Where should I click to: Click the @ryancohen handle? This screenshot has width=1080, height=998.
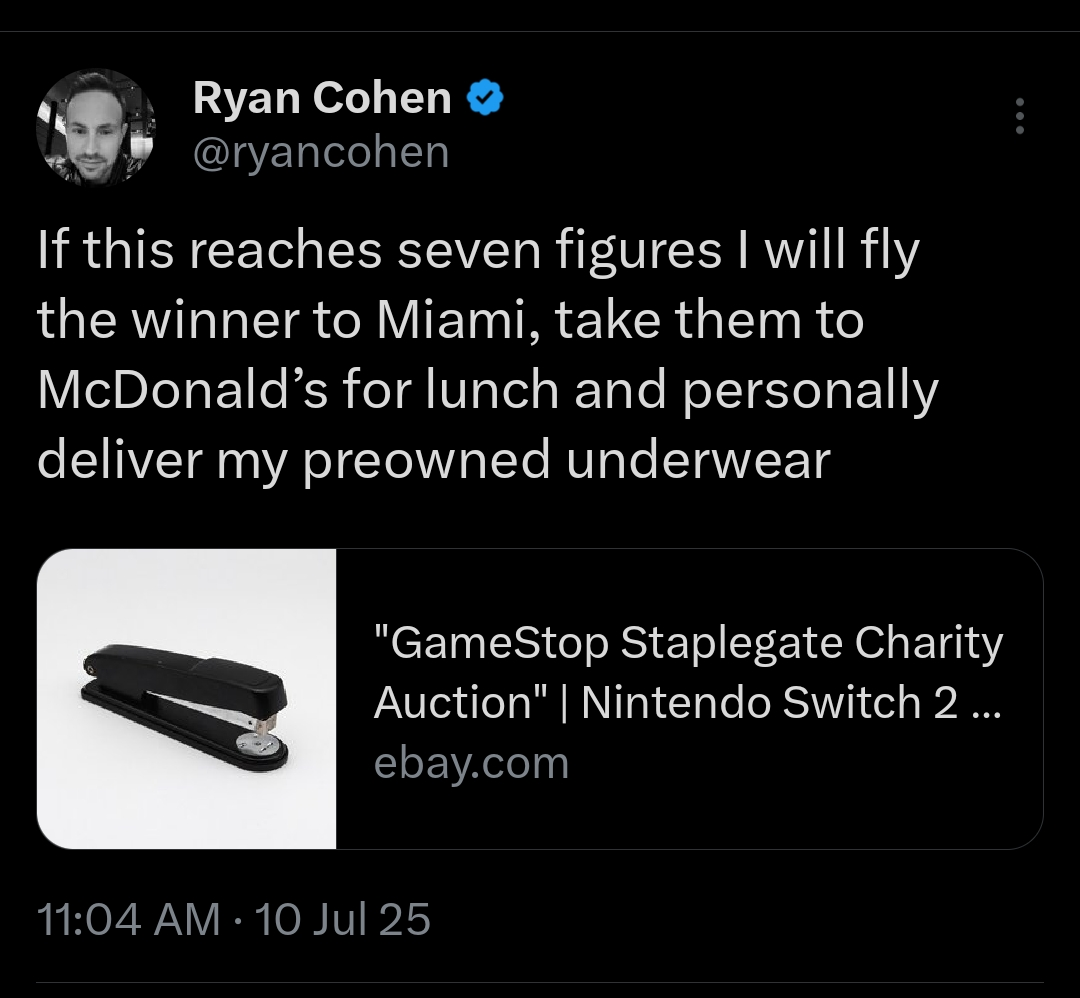[x=321, y=152]
